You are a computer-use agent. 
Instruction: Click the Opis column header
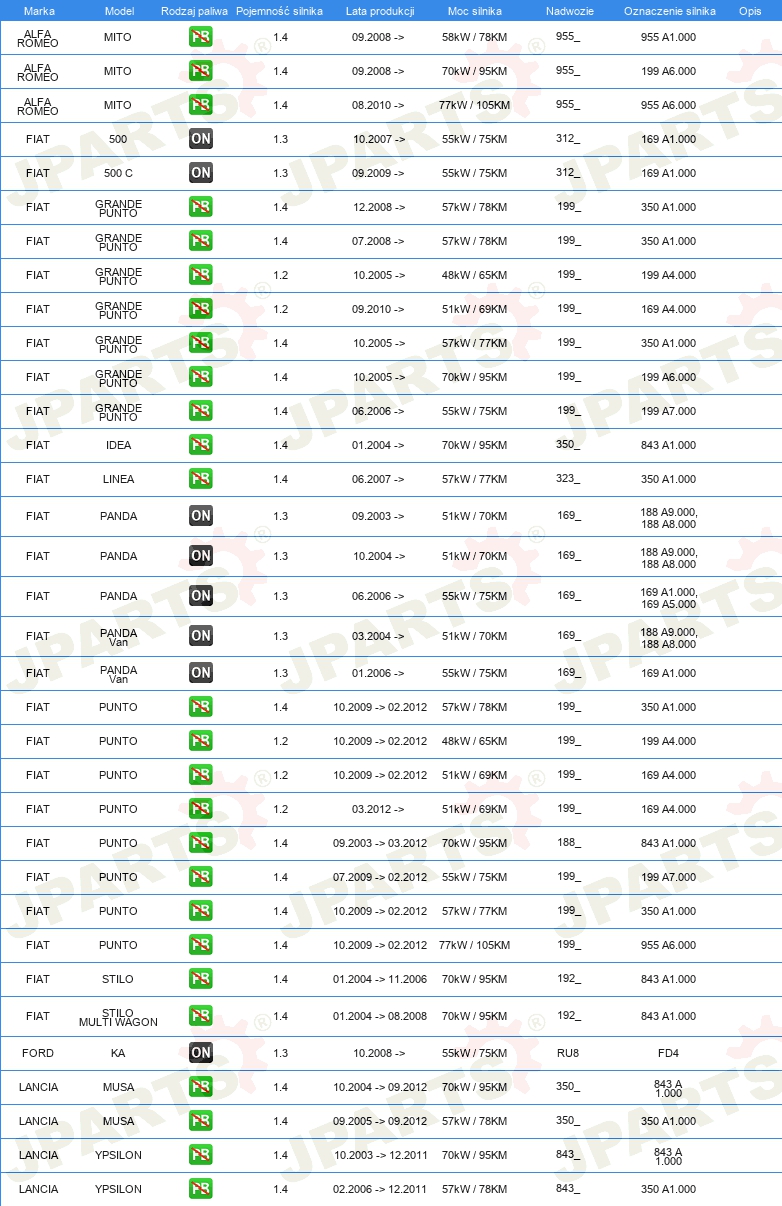[x=750, y=11]
